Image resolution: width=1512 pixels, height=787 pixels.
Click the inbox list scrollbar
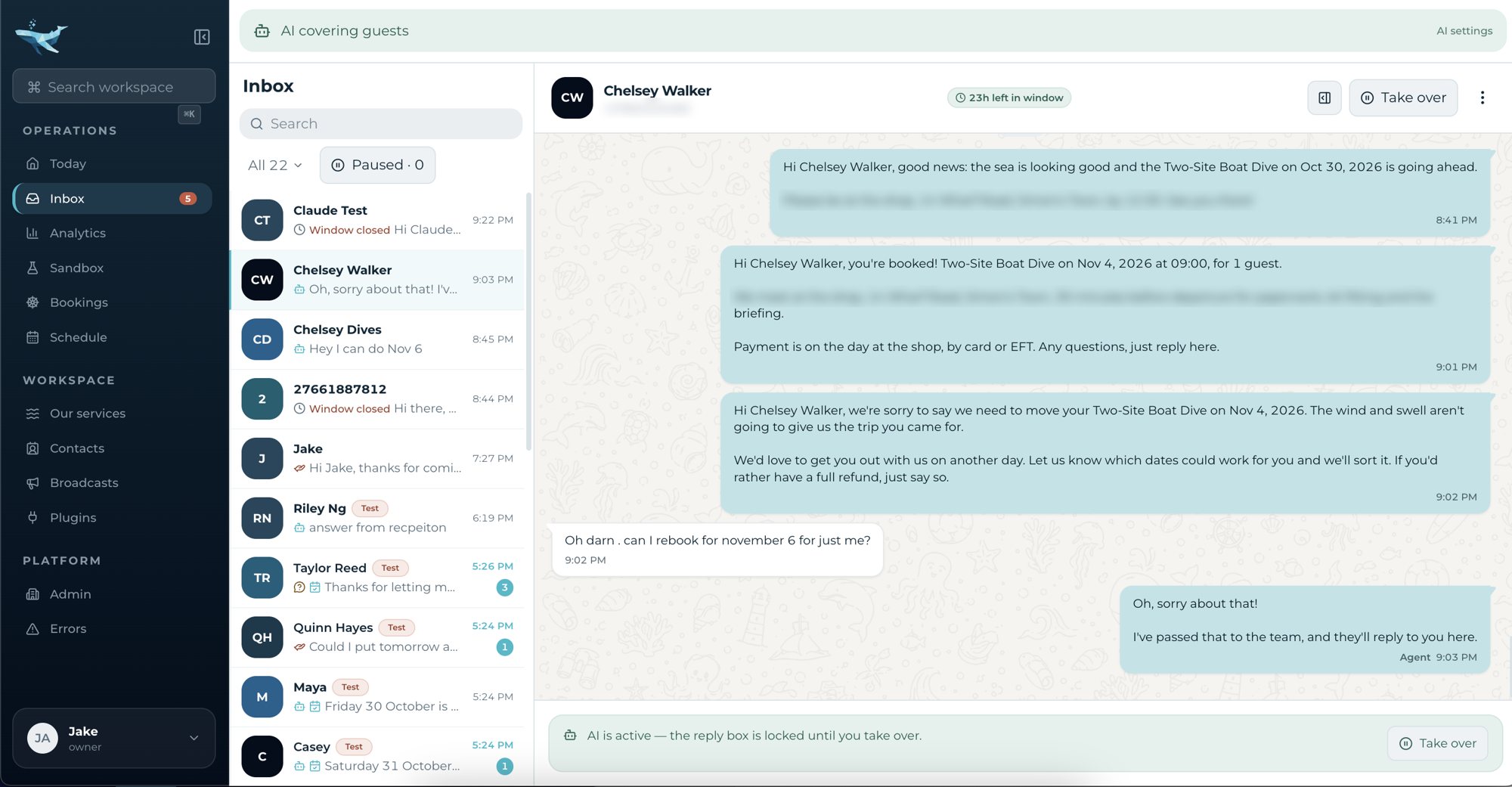(528, 322)
